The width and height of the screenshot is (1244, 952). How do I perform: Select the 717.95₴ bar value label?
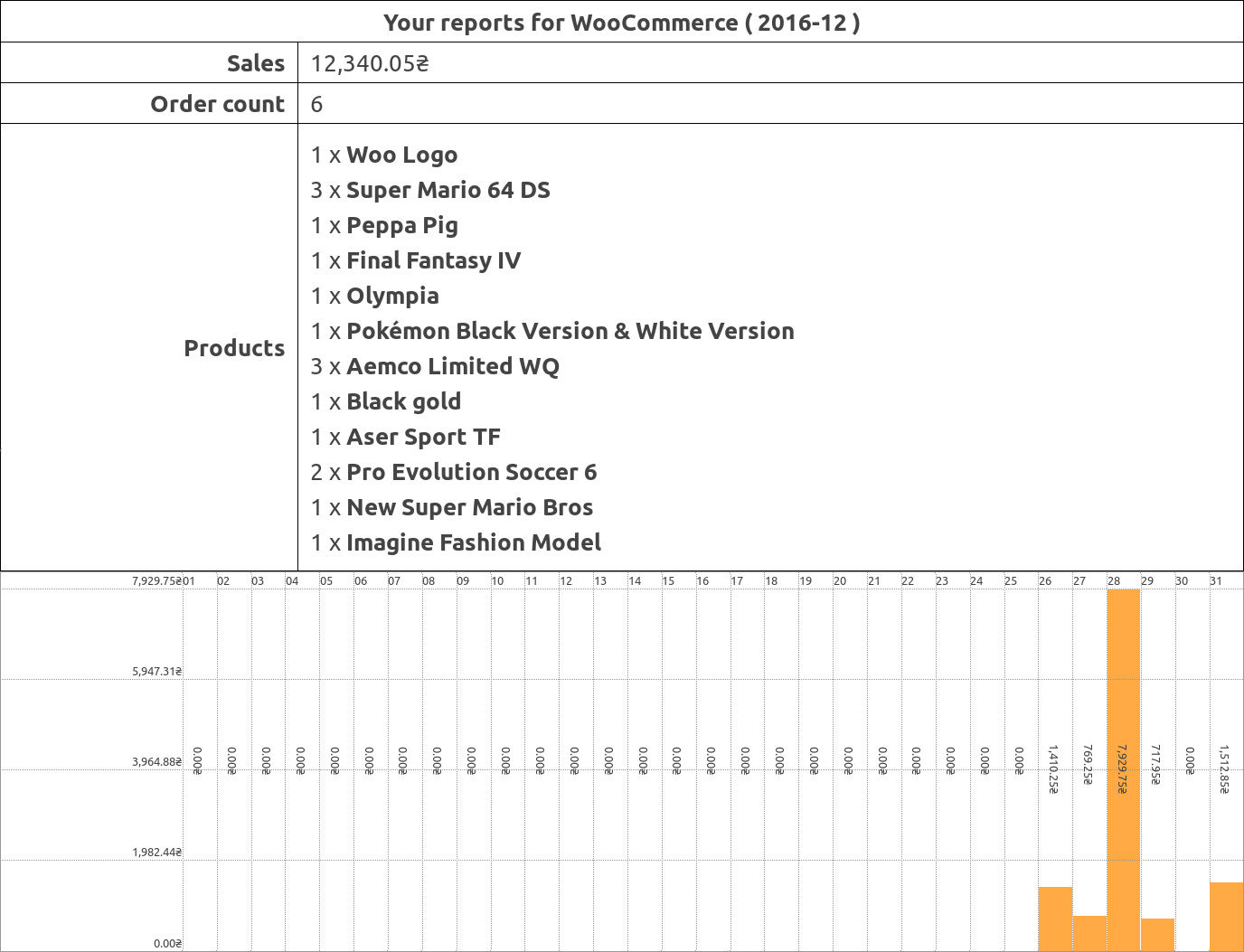(x=1156, y=765)
